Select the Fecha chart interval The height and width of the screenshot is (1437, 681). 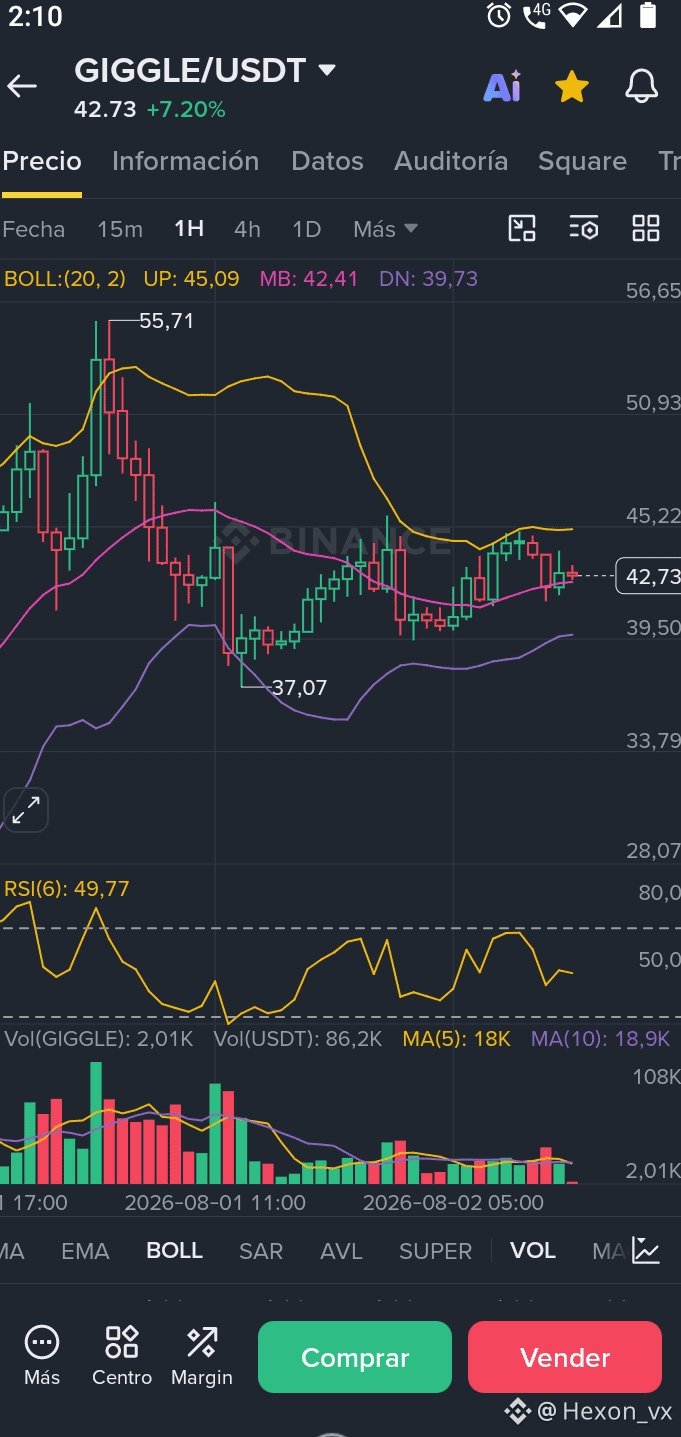click(33, 229)
